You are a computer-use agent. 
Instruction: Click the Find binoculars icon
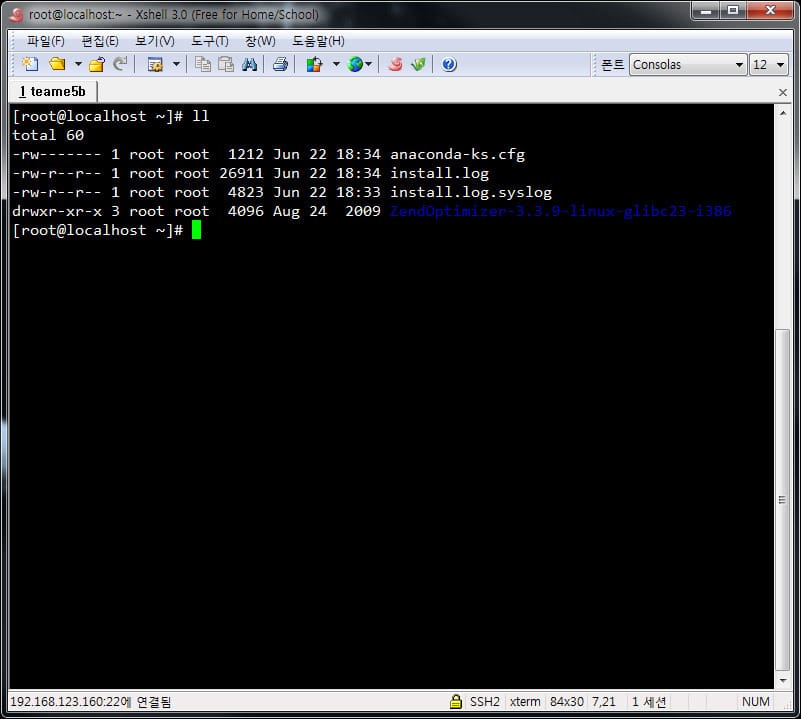pyautogui.click(x=250, y=64)
